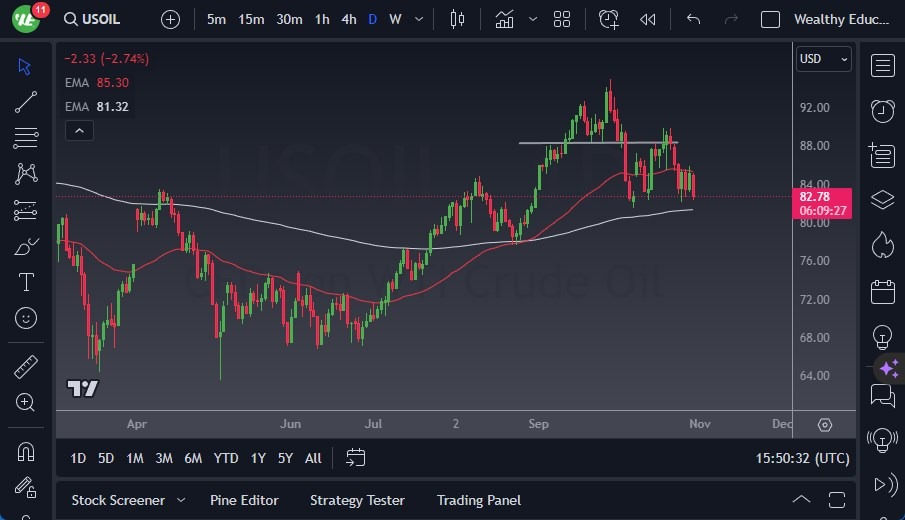The height and width of the screenshot is (520, 905).
Task: Open the alerts clock panel
Action: click(x=882, y=111)
